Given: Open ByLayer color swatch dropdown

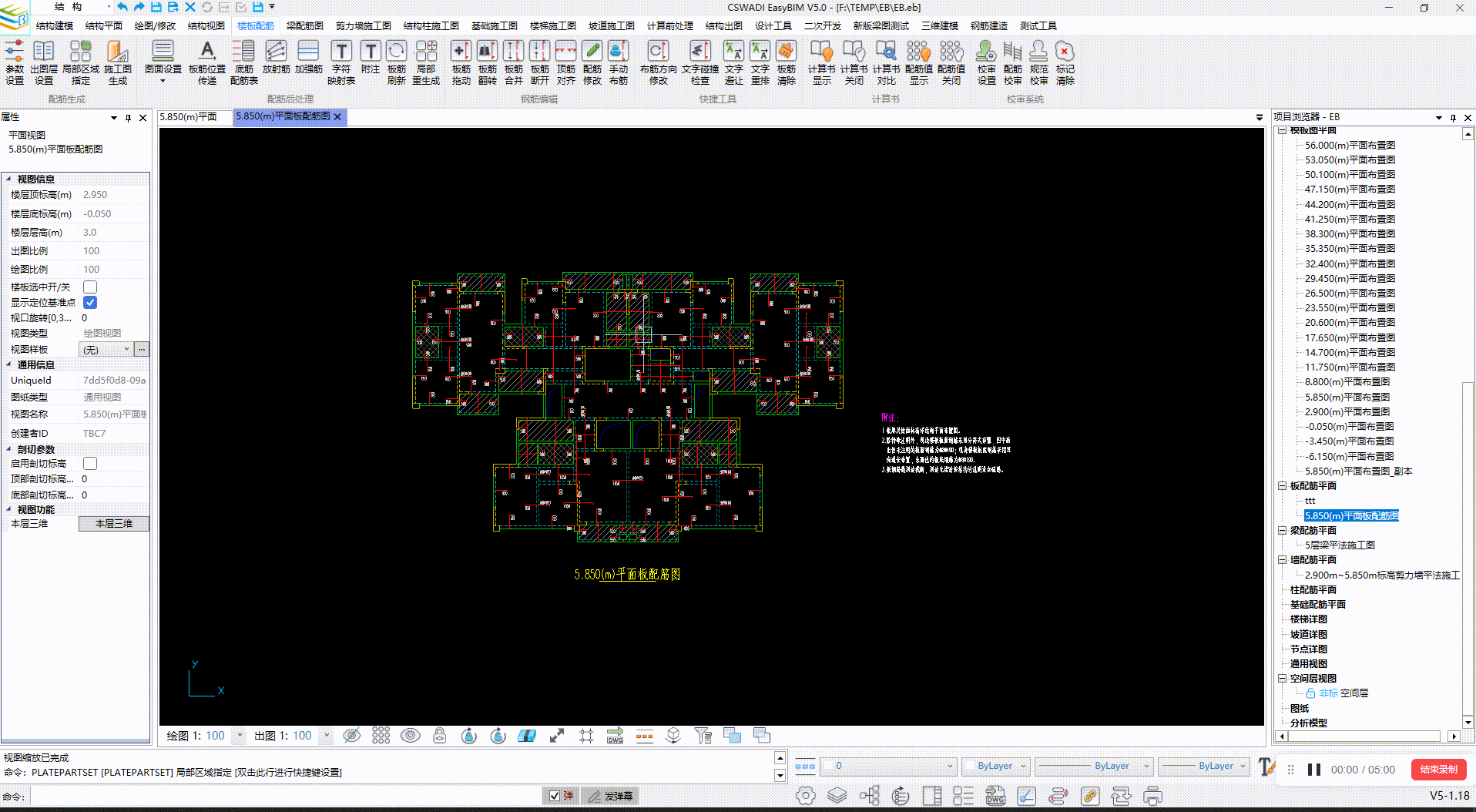Looking at the screenshot, I should click(995, 766).
